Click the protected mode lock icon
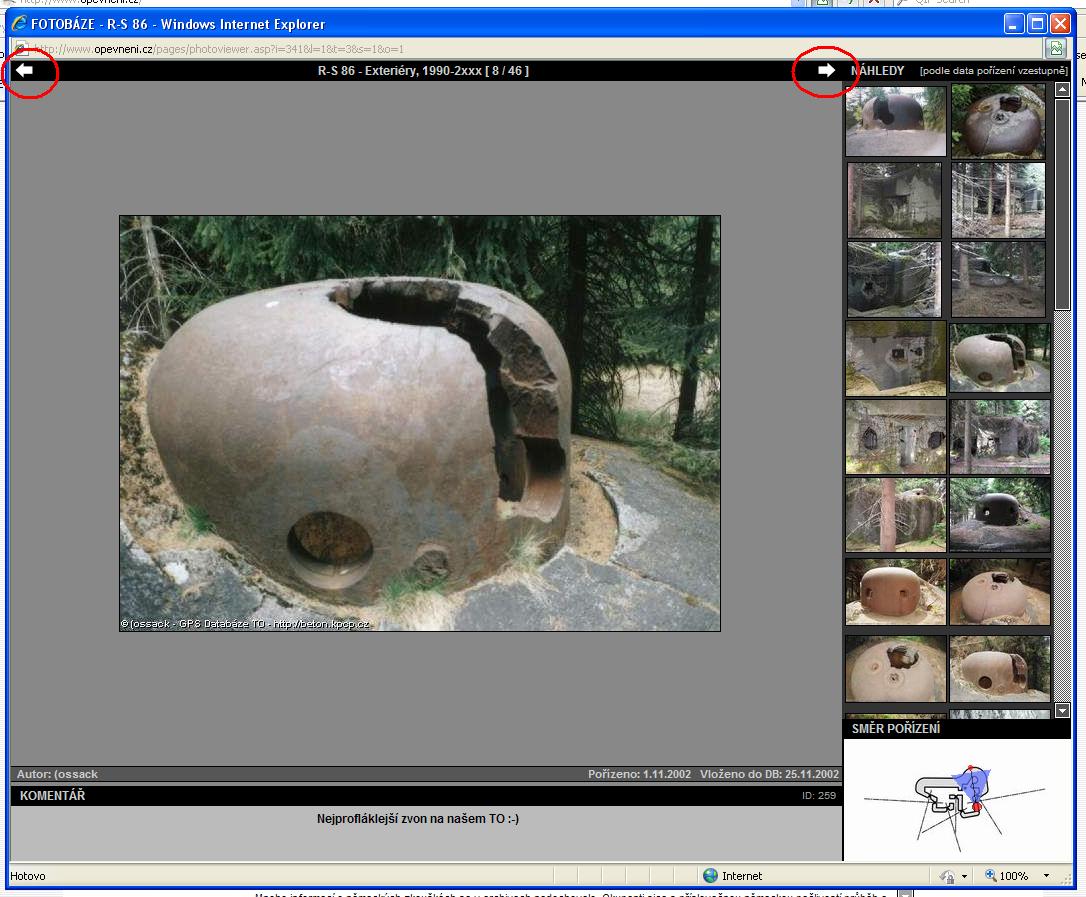 point(947,876)
